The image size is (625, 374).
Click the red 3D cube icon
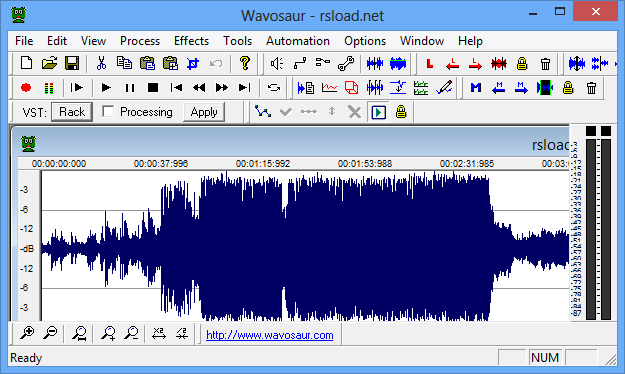coord(352,88)
